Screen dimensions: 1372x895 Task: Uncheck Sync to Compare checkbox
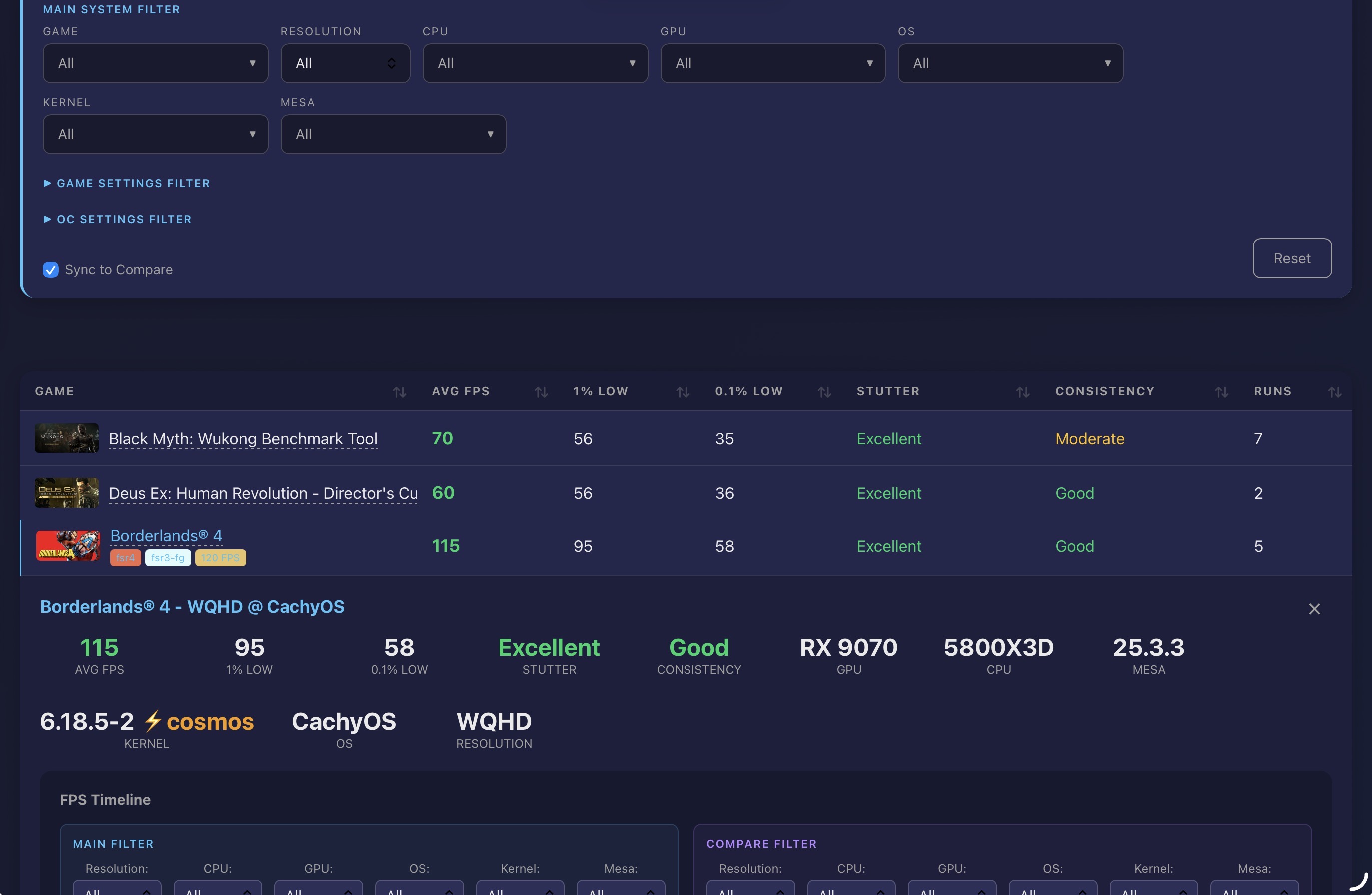tap(51, 270)
